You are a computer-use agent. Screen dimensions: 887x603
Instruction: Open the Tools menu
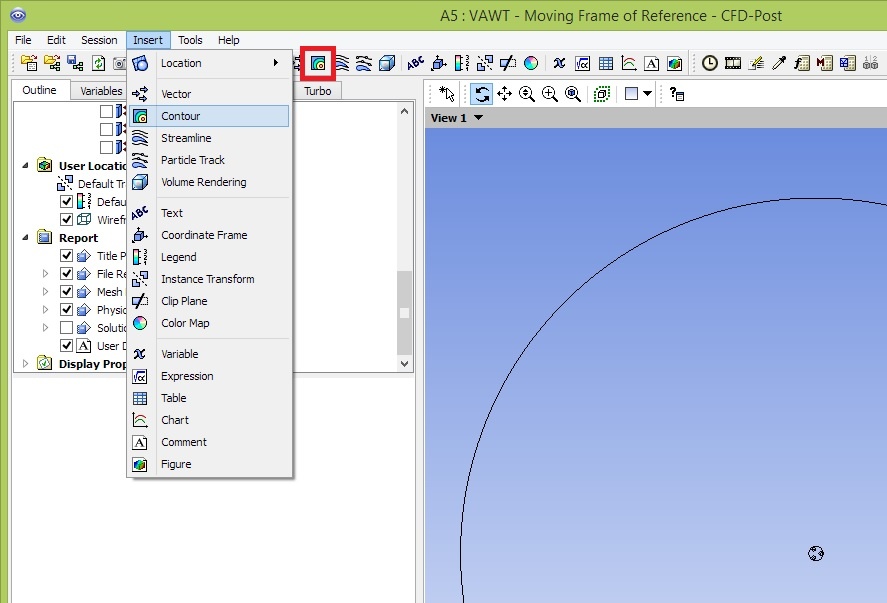[x=190, y=40]
